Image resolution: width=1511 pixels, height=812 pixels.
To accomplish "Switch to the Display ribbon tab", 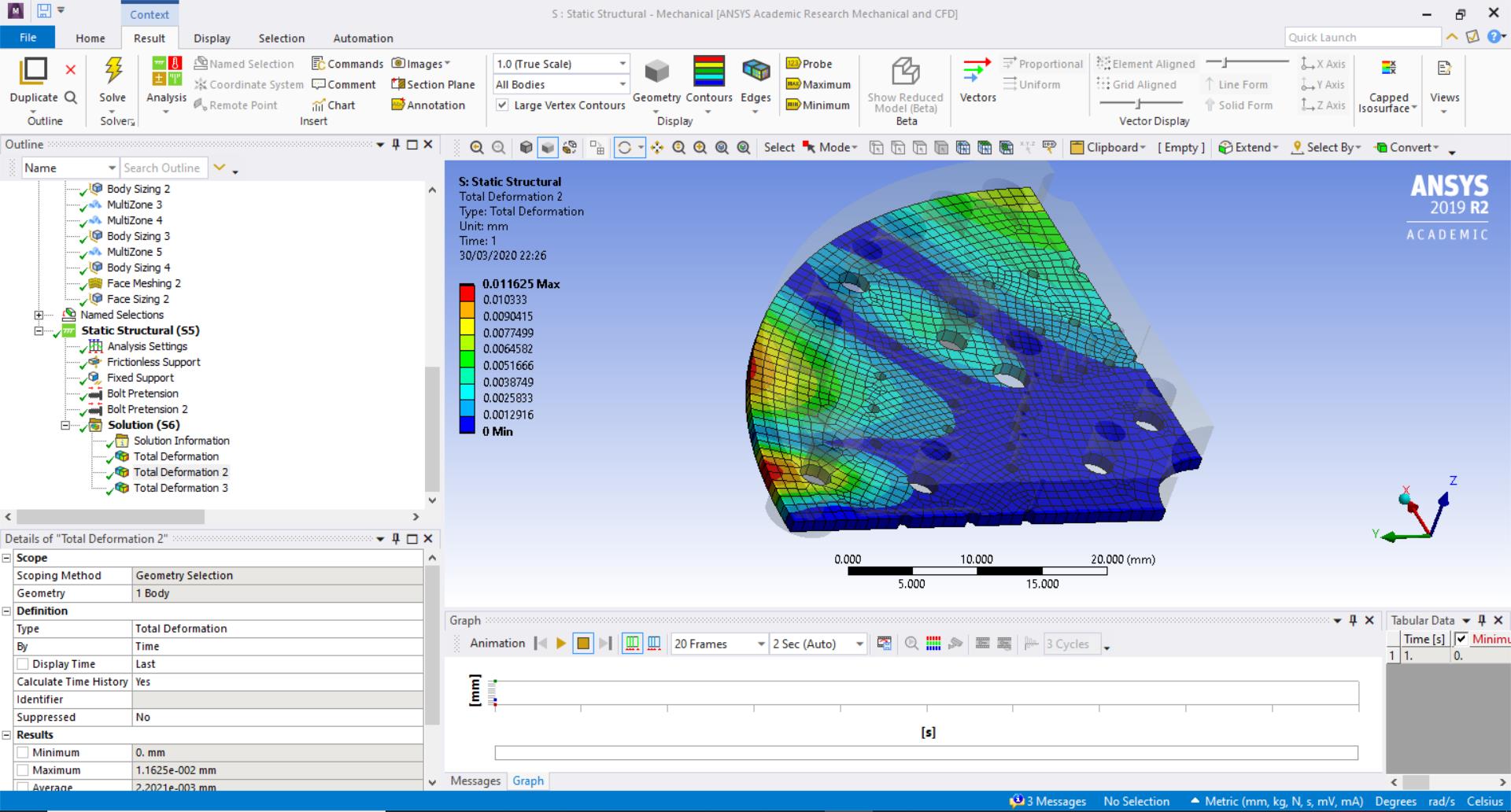I will pos(212,38).
